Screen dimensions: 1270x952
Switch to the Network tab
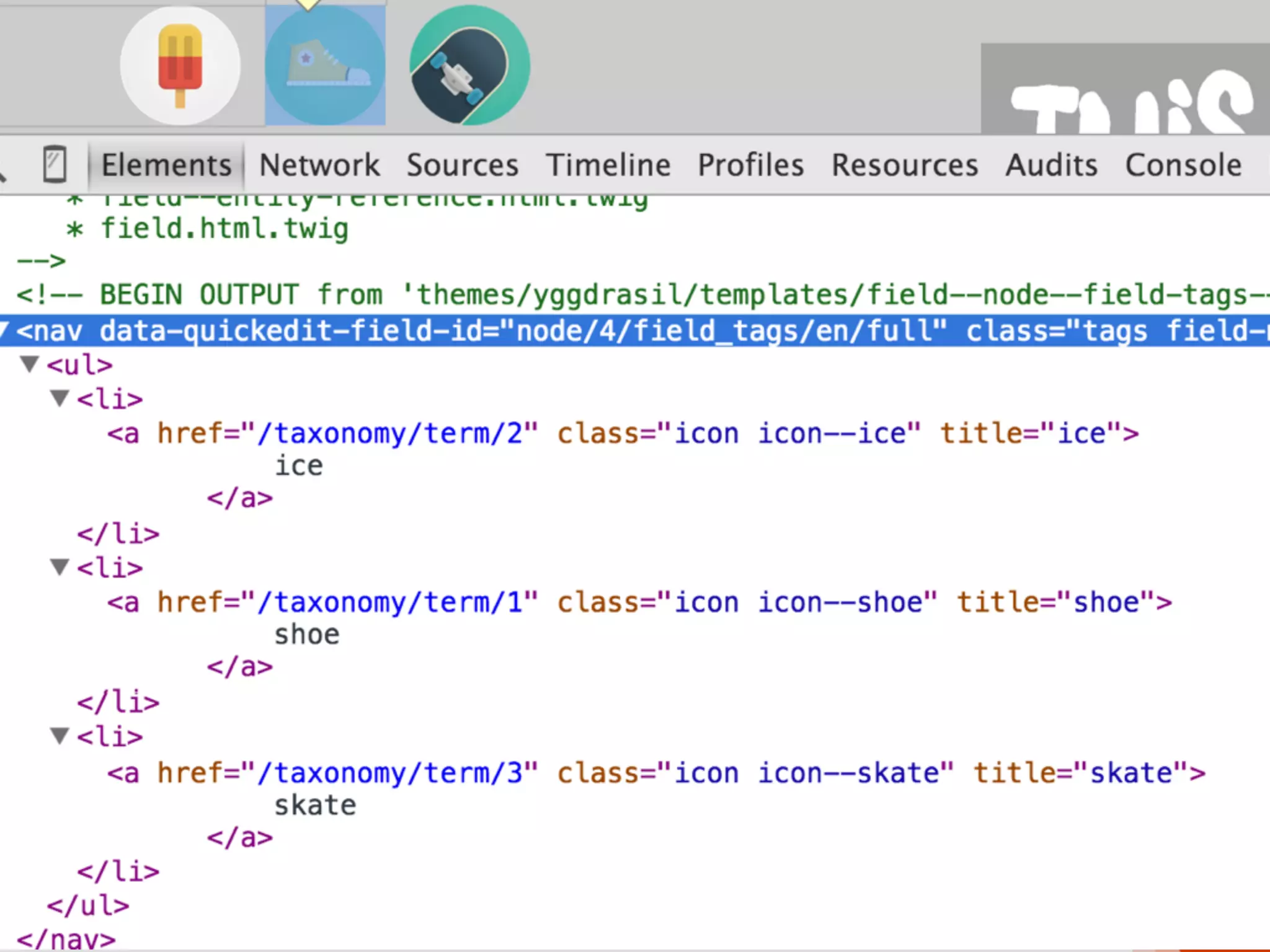point(319,165)
